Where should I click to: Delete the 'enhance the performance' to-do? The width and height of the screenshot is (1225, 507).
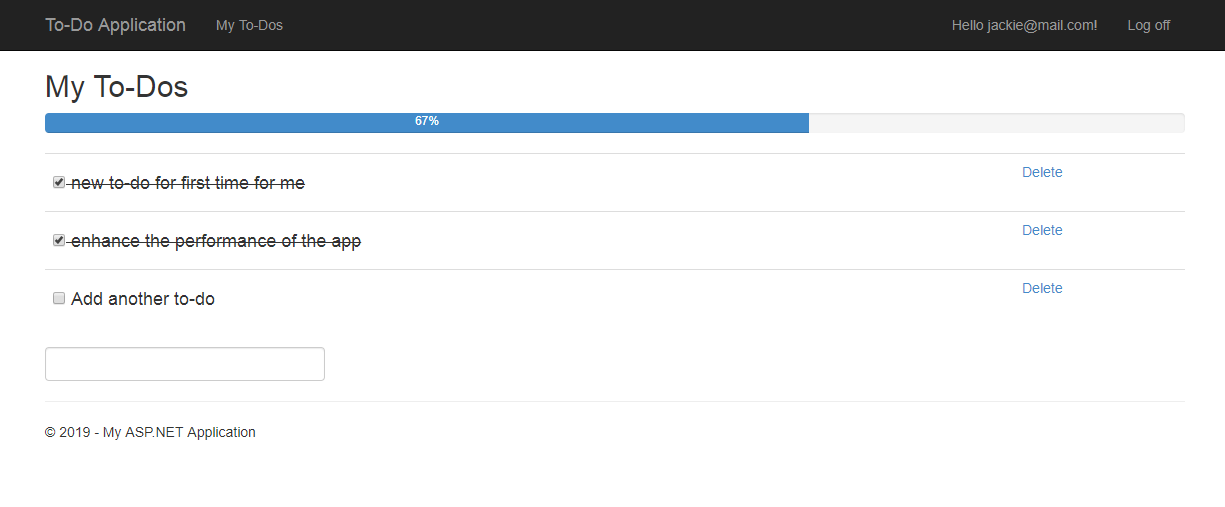pyautogui.click(x=1042, y=230)
